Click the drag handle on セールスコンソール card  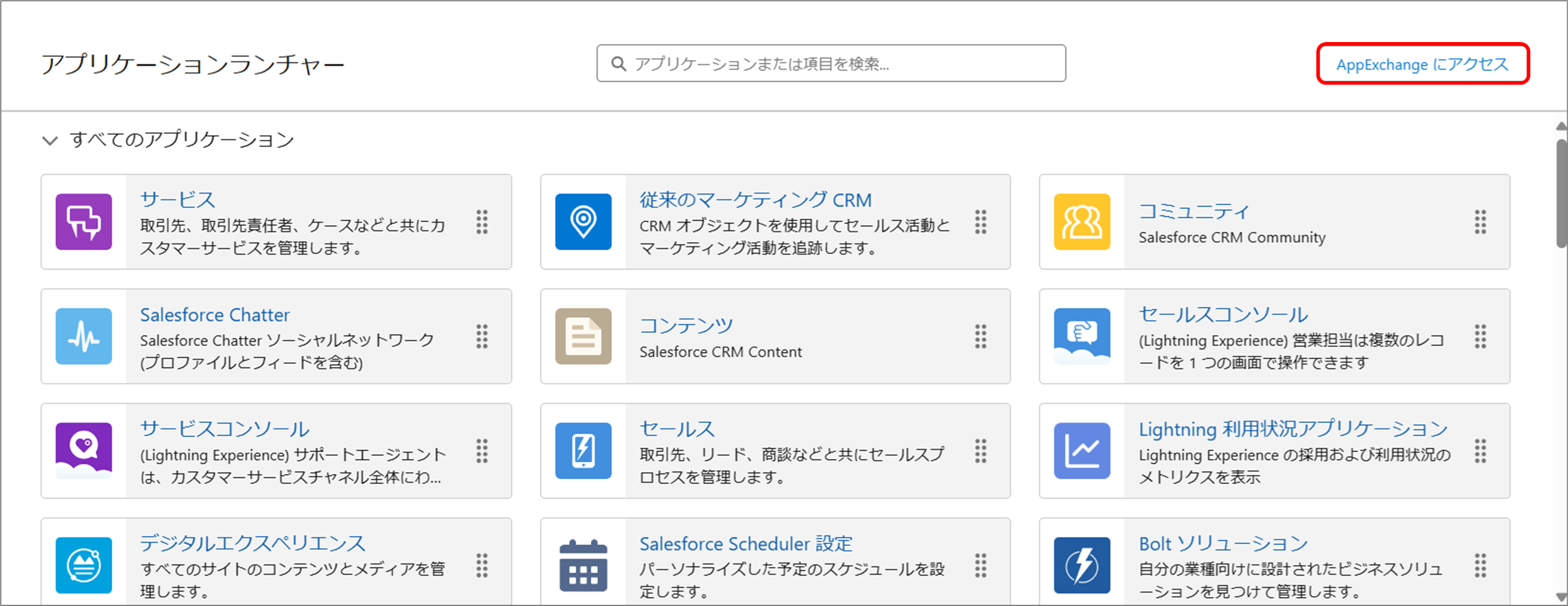1480,336
